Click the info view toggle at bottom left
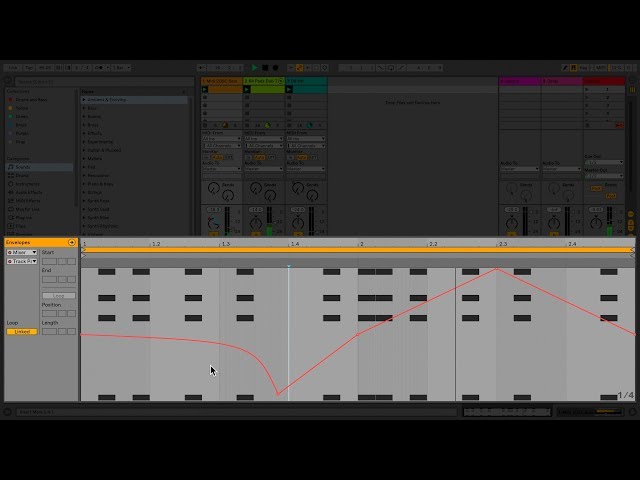 [7, 412]
